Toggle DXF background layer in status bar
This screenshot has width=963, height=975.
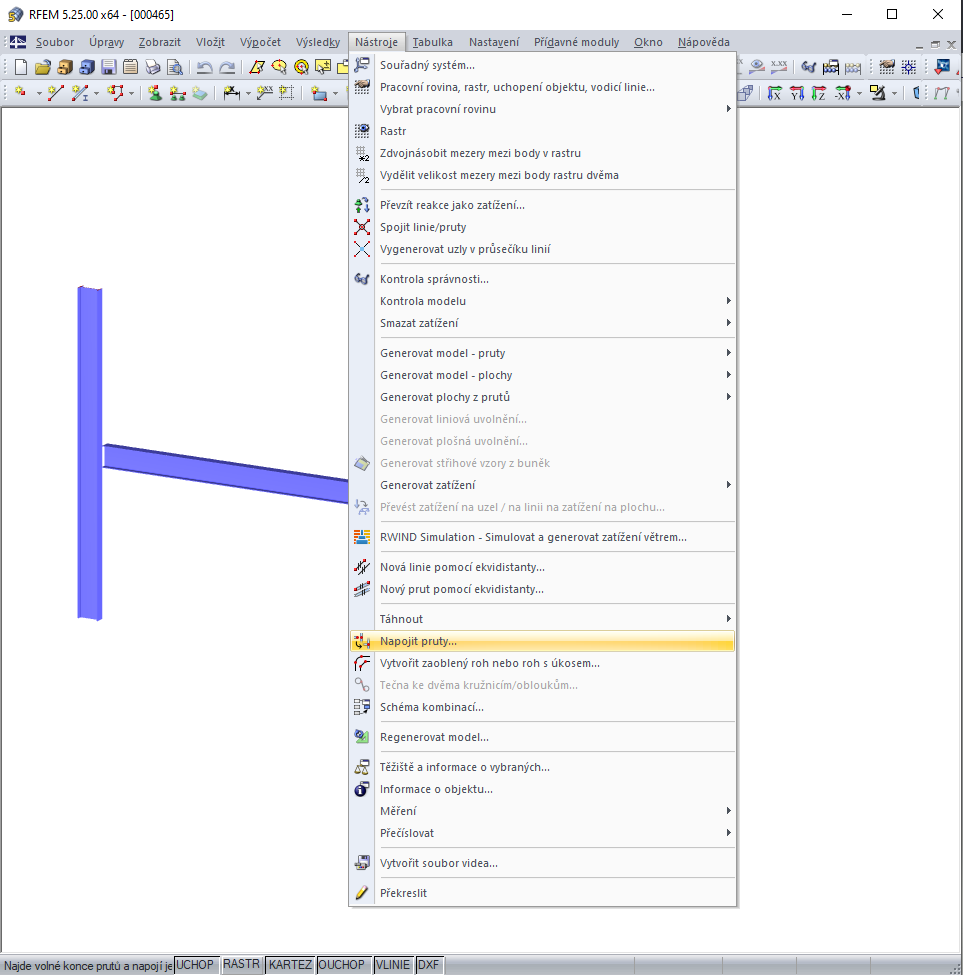(x=429, y=964)
